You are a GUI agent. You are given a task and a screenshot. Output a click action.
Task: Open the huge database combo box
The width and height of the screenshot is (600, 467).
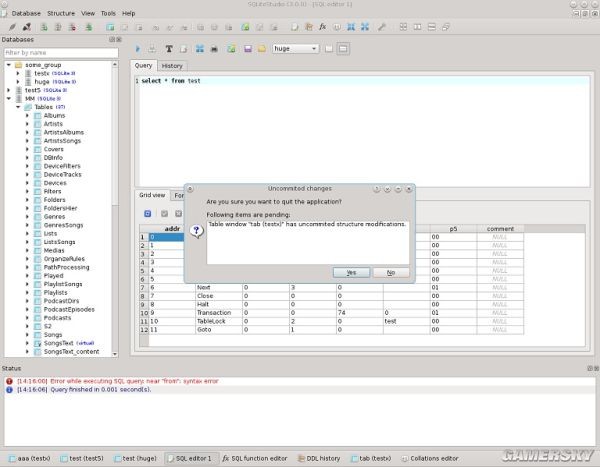[295, 49]
